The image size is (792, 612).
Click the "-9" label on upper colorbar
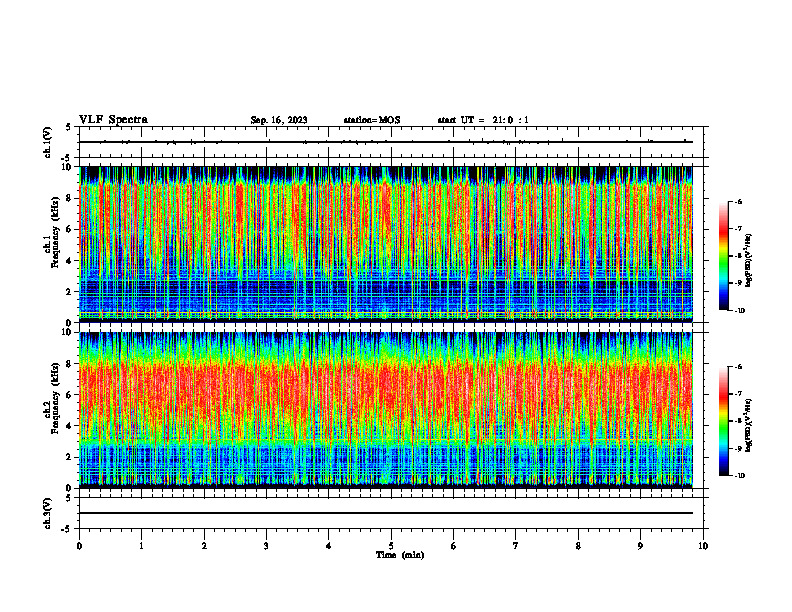pos(739,283)
